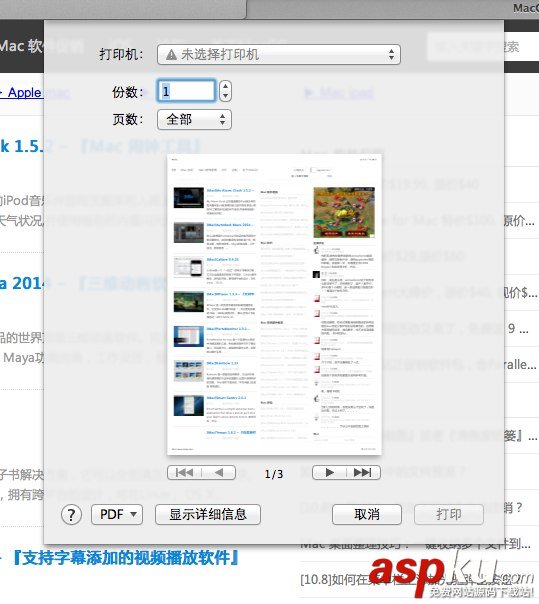Viewport: 539px width, 604px height.
Task: Click the 显示详细信息 show details button
Action: 208,514
